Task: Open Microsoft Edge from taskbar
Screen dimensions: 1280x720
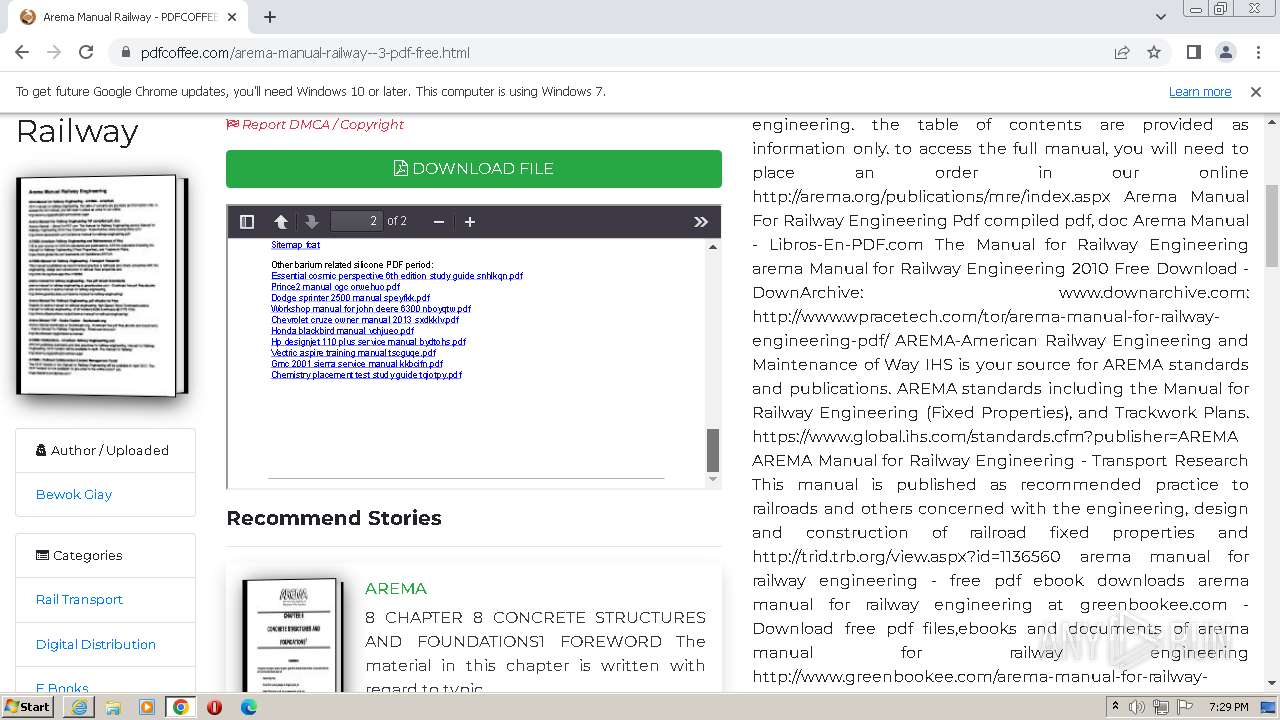Action: point(249,707)
